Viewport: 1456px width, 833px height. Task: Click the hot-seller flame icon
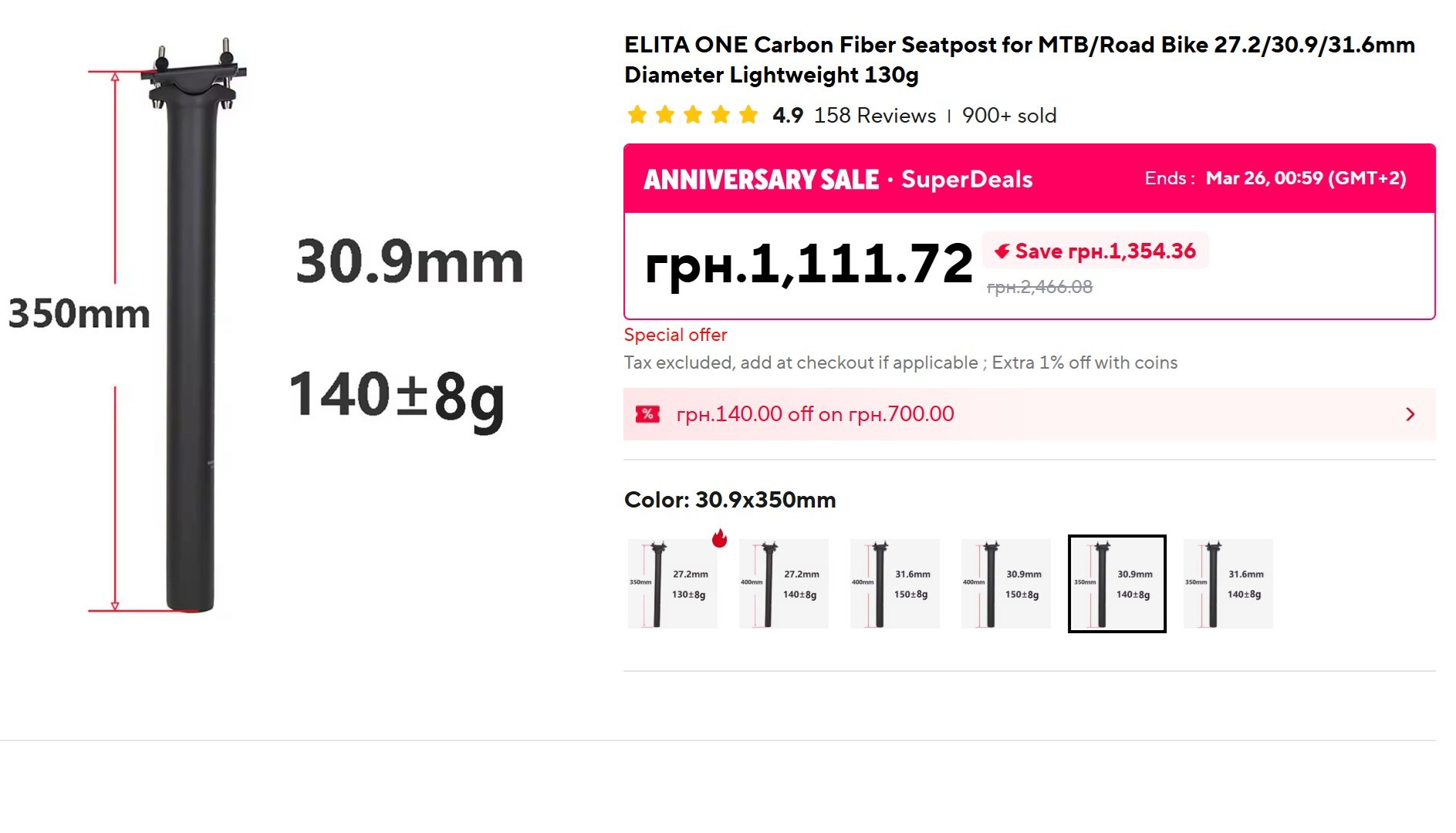click(x=719, y=538)
